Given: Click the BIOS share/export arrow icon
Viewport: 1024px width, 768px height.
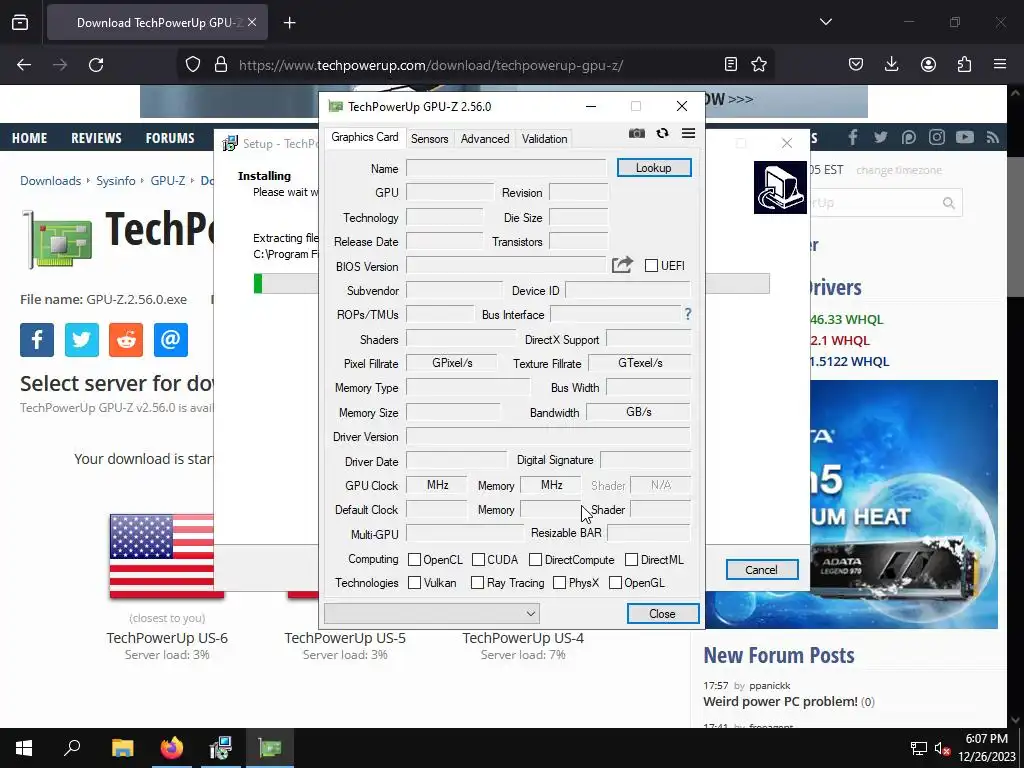Looking at the screenshot, I should click(x=622, y=264).
